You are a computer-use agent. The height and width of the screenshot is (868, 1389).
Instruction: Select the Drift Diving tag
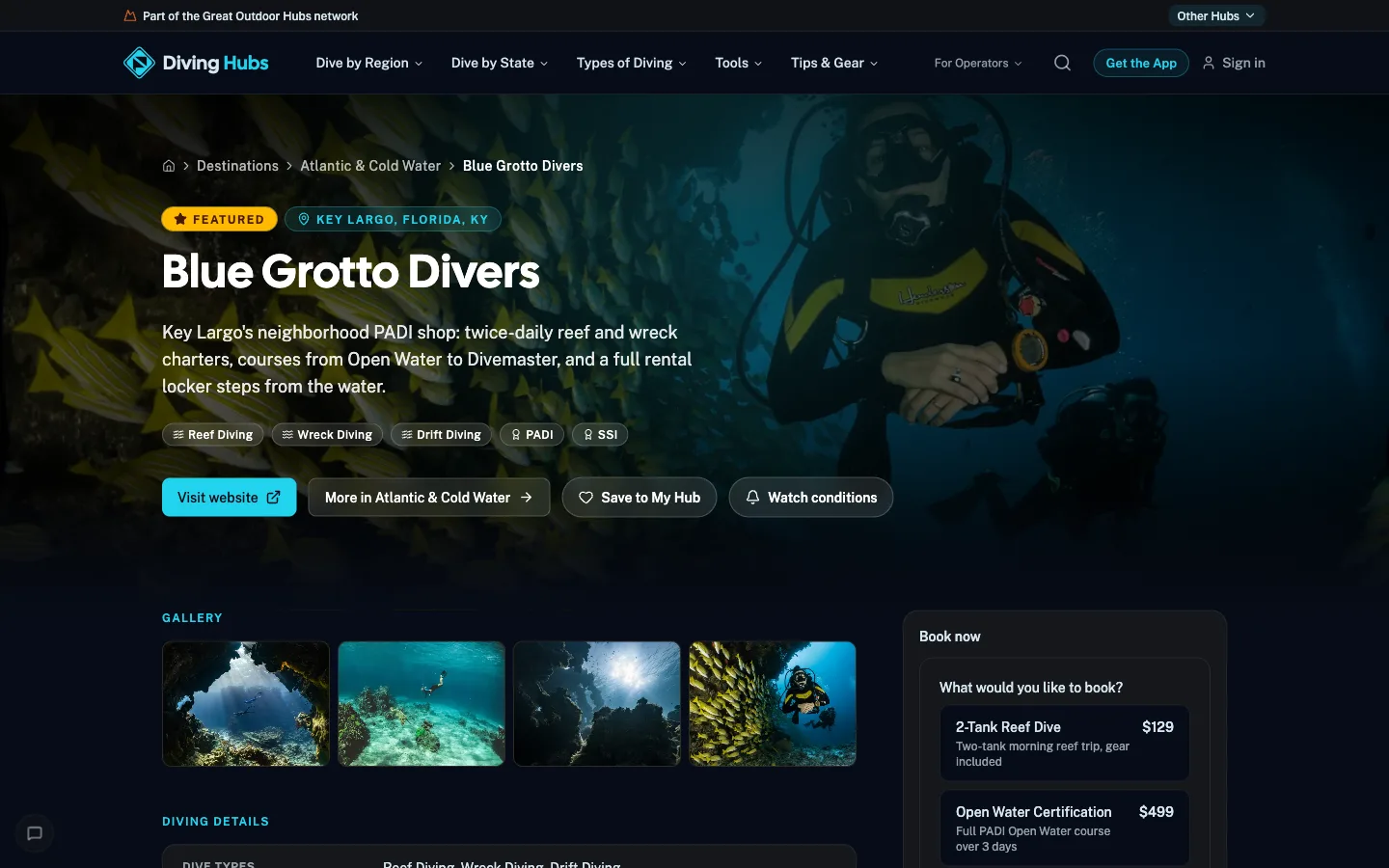(x=441, y=435)
